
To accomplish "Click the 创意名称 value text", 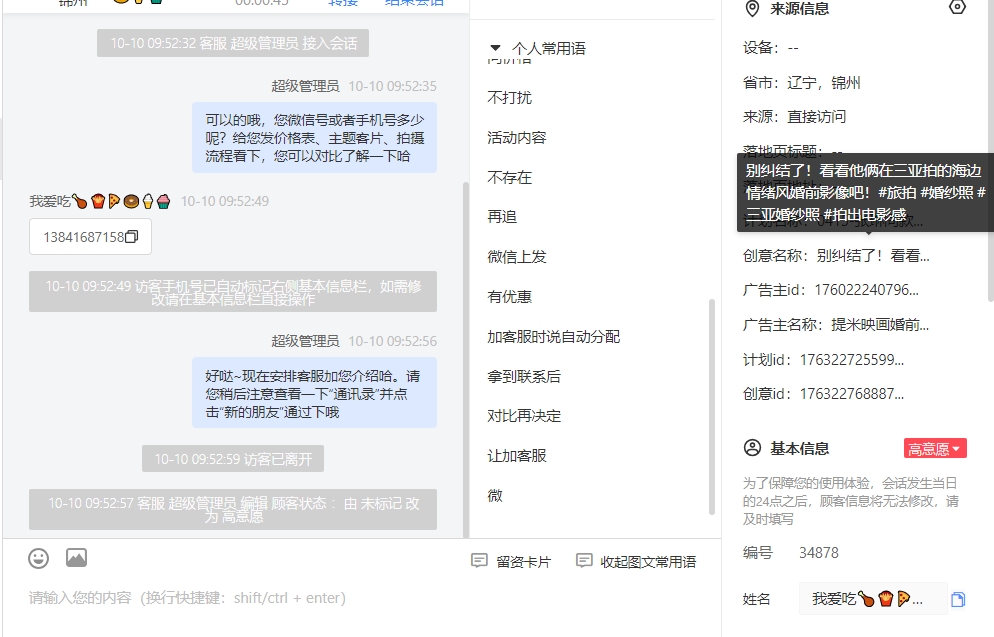I will pos(872,256).
